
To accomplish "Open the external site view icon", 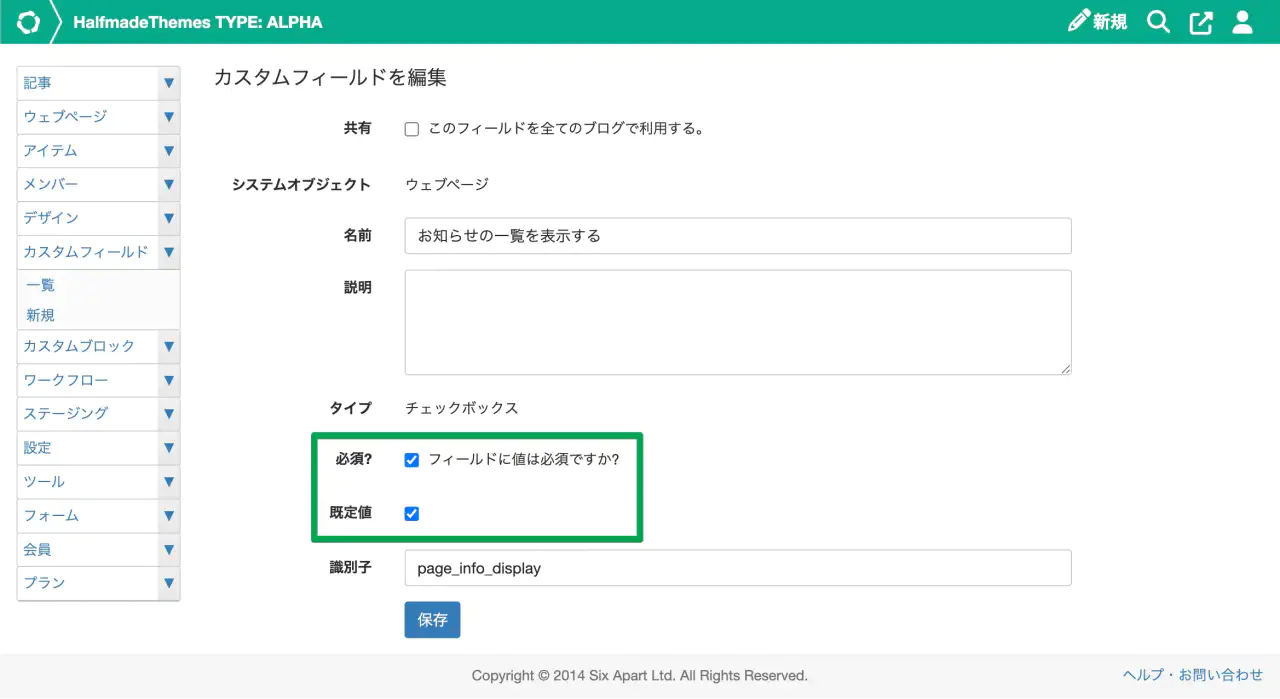I will 1201,22.
